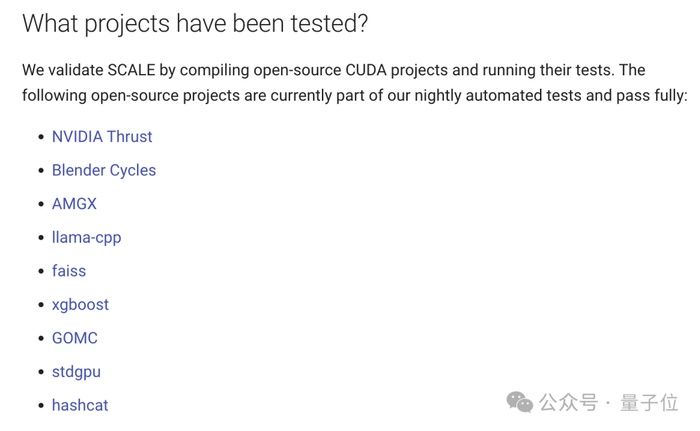
Task: Click the bullet point beside NVIDIA Thrust
Action: coord(40,137)
